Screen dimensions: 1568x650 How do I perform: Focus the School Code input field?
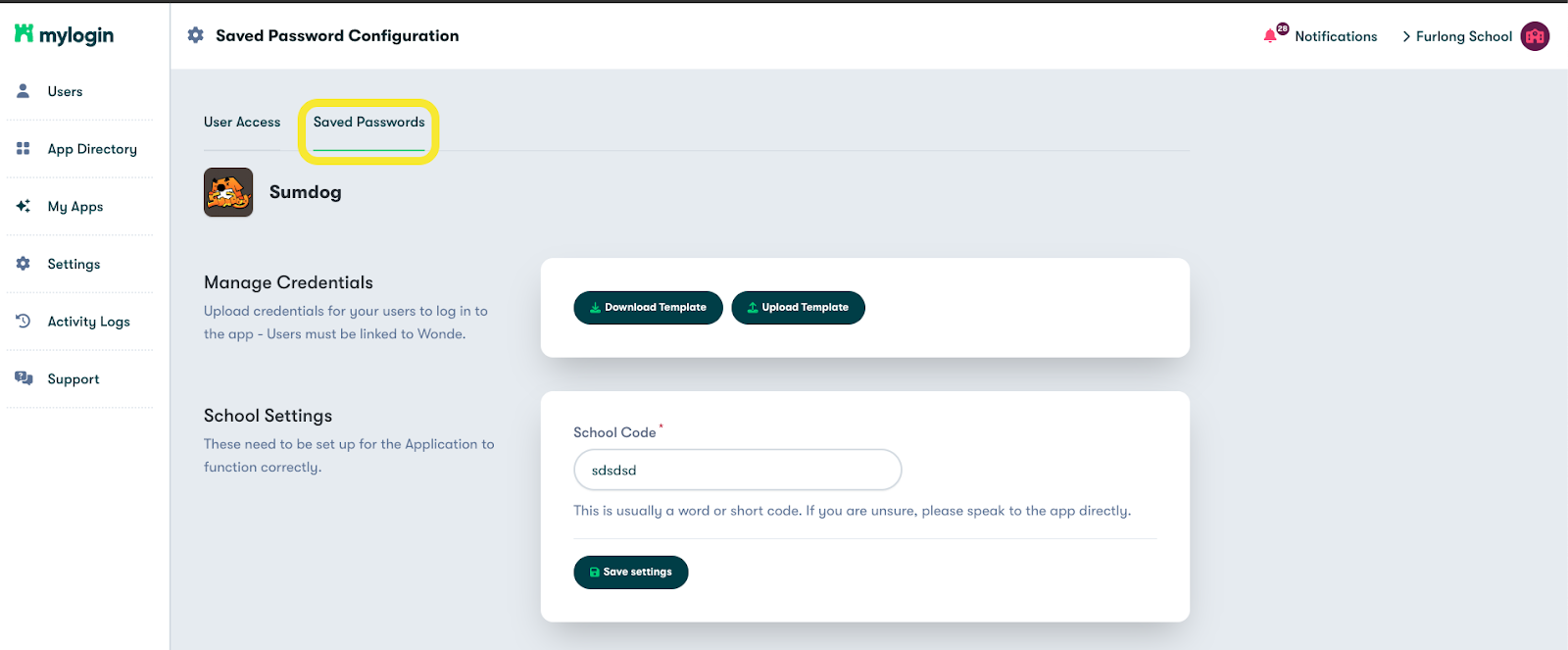[737, 470]
